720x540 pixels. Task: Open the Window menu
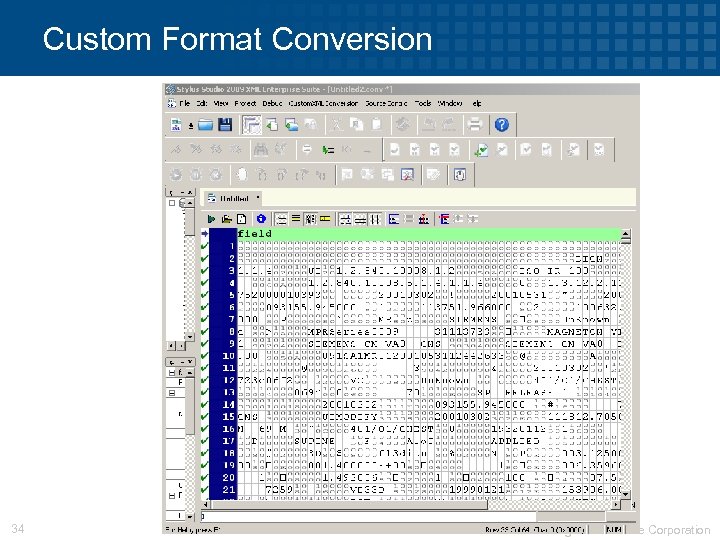pyautogui.click(x=450, y=103)
